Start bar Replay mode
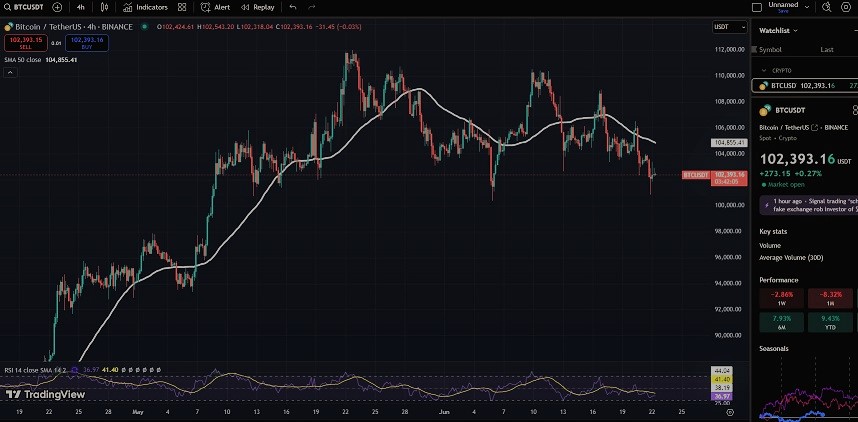 [258, 7]
